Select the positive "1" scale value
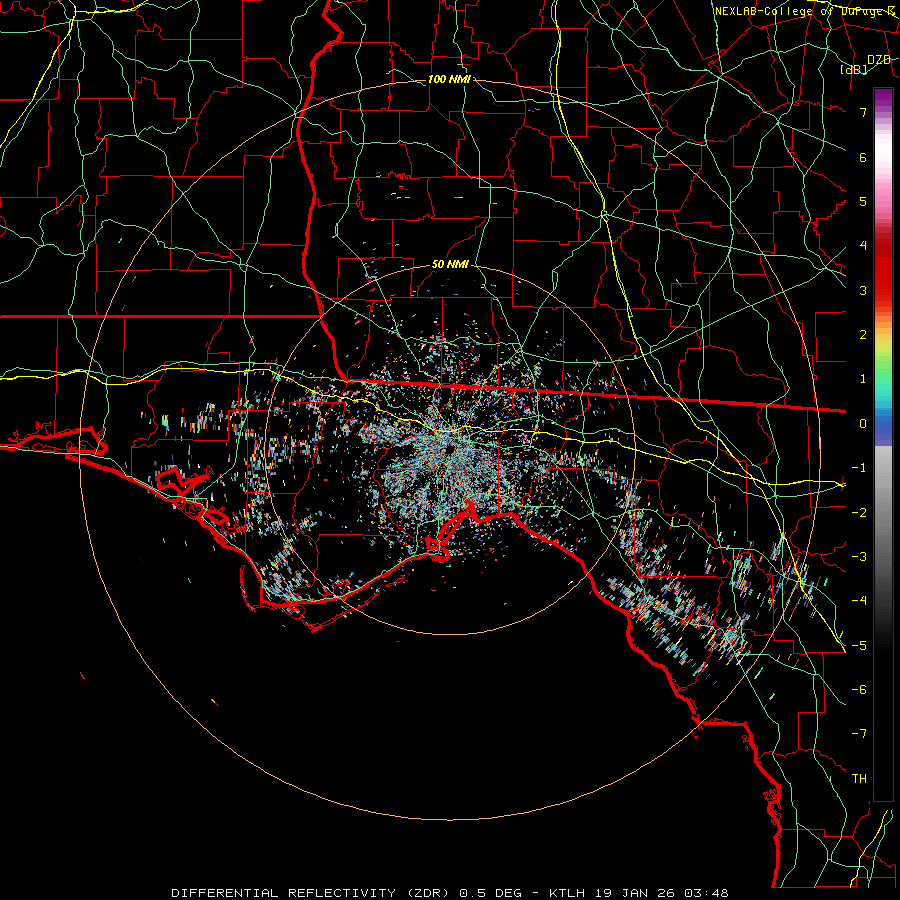The height and width of the screenshot is (900, 900). (x=863, y=379)
